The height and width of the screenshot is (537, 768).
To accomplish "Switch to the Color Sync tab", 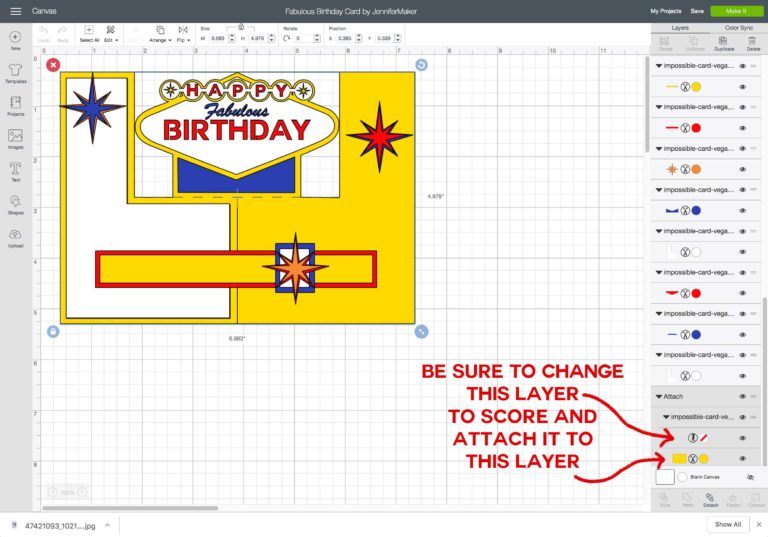I will pos(739,28).
